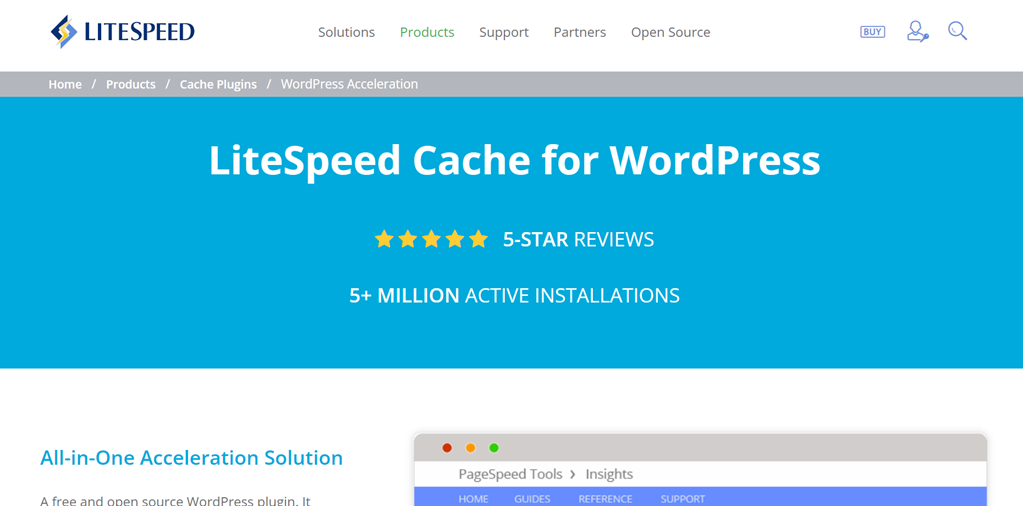
Task: Open the Support menu in the top navigation
Action: (x=504, y=32)
